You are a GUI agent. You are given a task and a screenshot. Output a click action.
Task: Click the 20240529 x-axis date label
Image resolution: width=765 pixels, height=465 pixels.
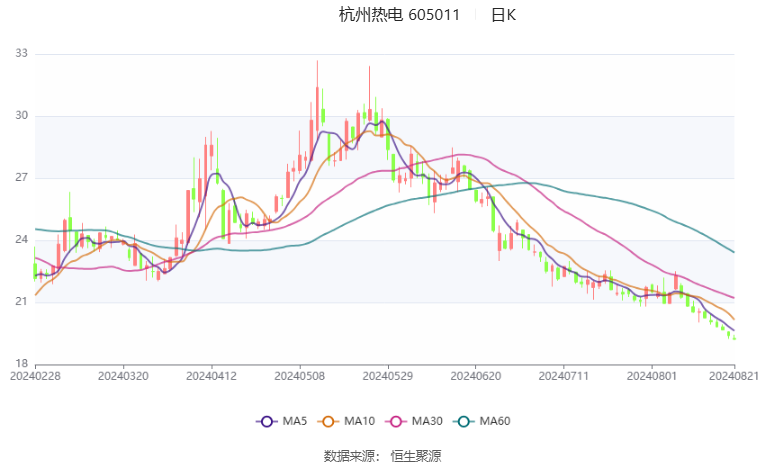point(388,377)
